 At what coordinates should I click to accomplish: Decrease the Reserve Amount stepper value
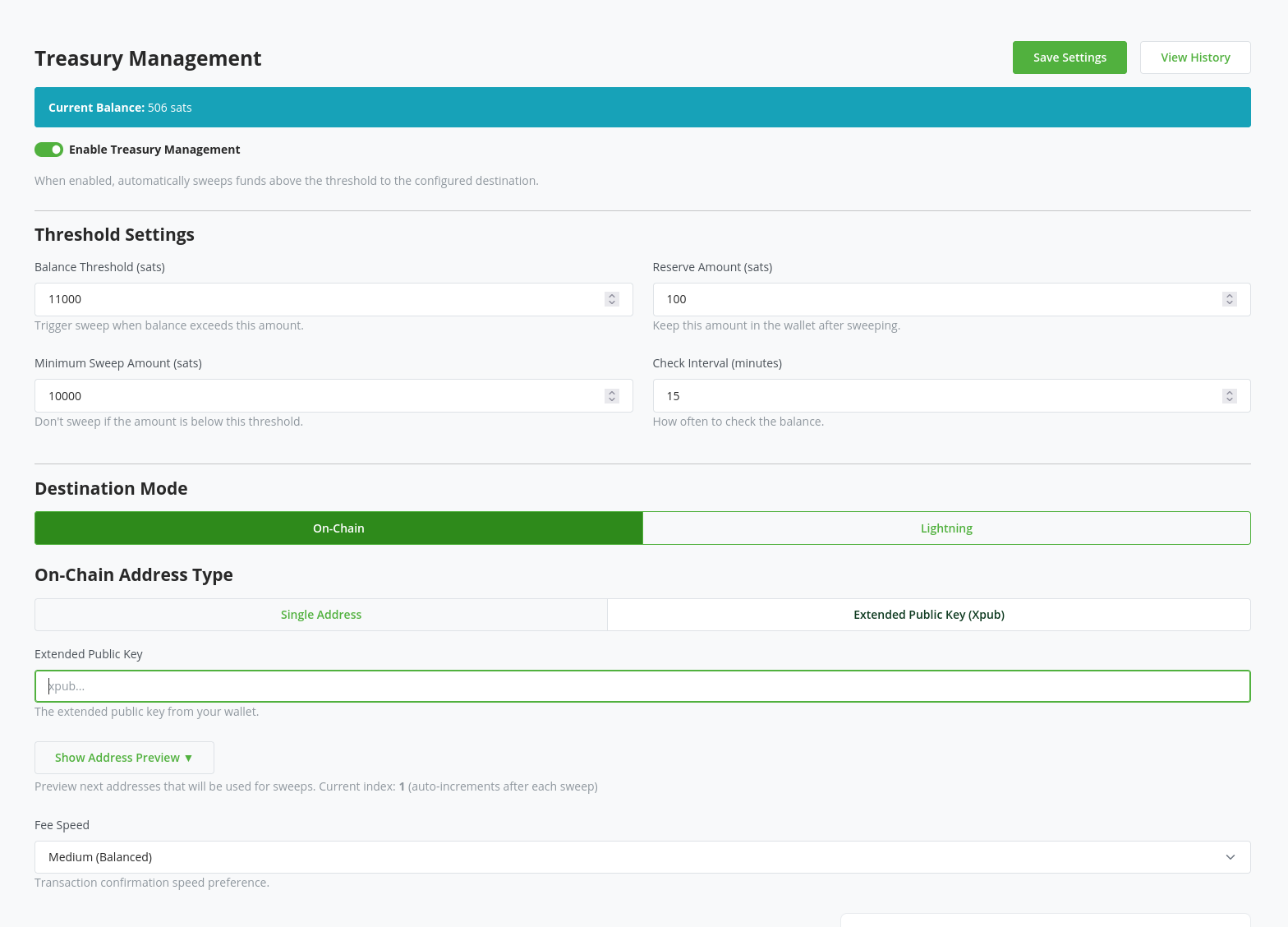pos(1229,303)
